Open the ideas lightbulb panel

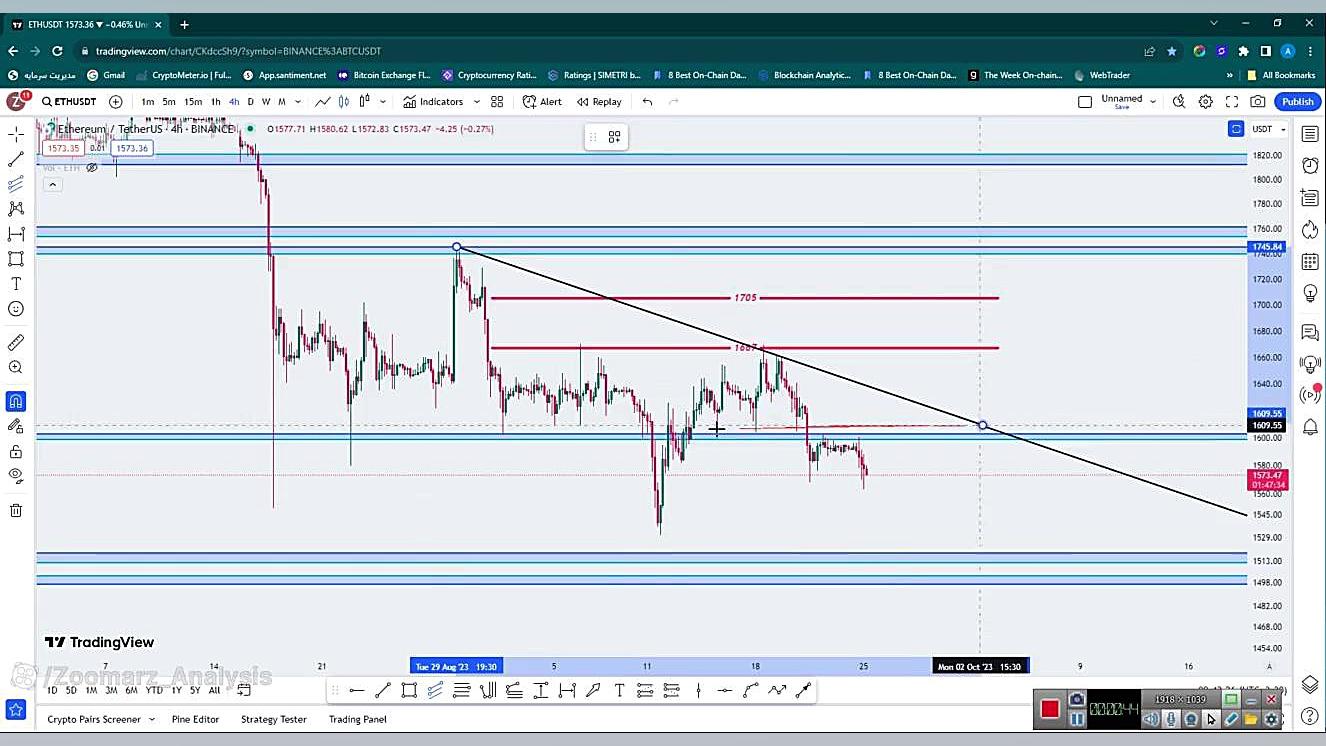tap(1310, 294)
